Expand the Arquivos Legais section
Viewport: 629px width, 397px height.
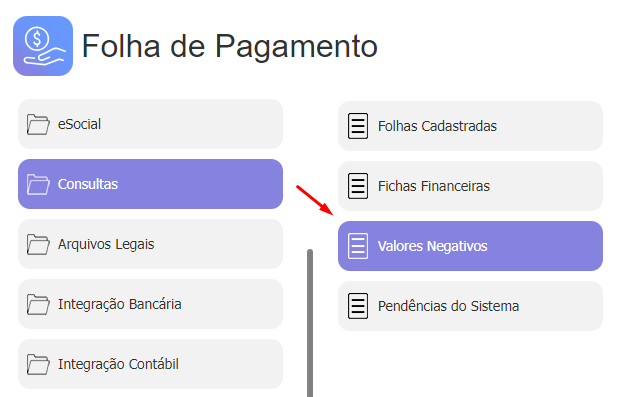click(150, 244)
